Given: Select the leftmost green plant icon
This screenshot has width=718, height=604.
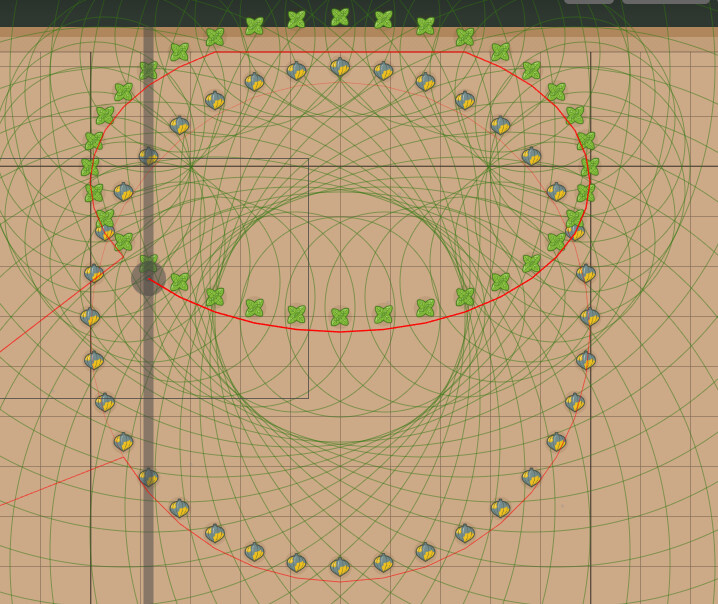Looking at the screenshot, I should 90,167.
